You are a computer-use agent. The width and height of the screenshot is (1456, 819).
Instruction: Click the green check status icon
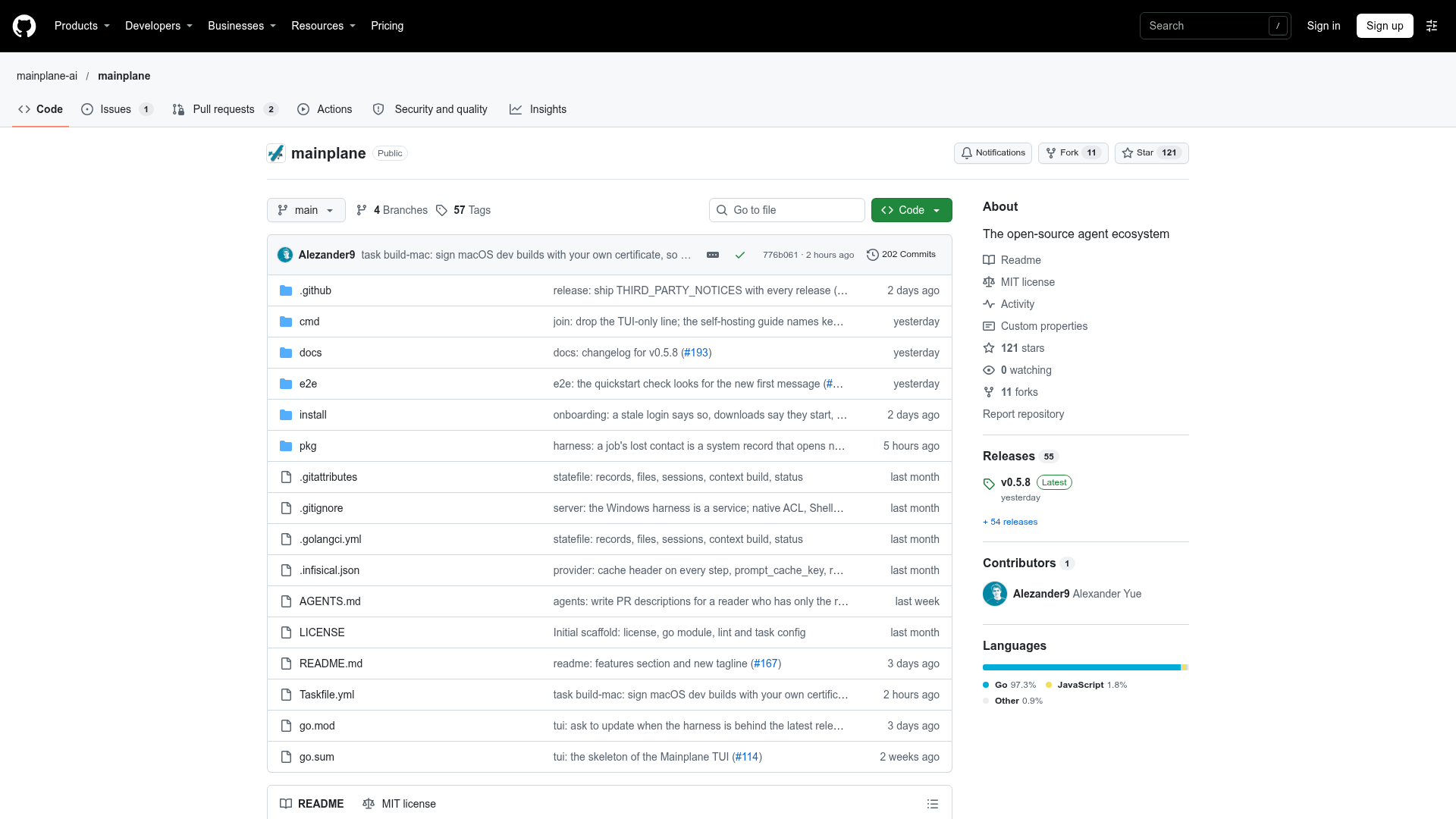[740, 255]
